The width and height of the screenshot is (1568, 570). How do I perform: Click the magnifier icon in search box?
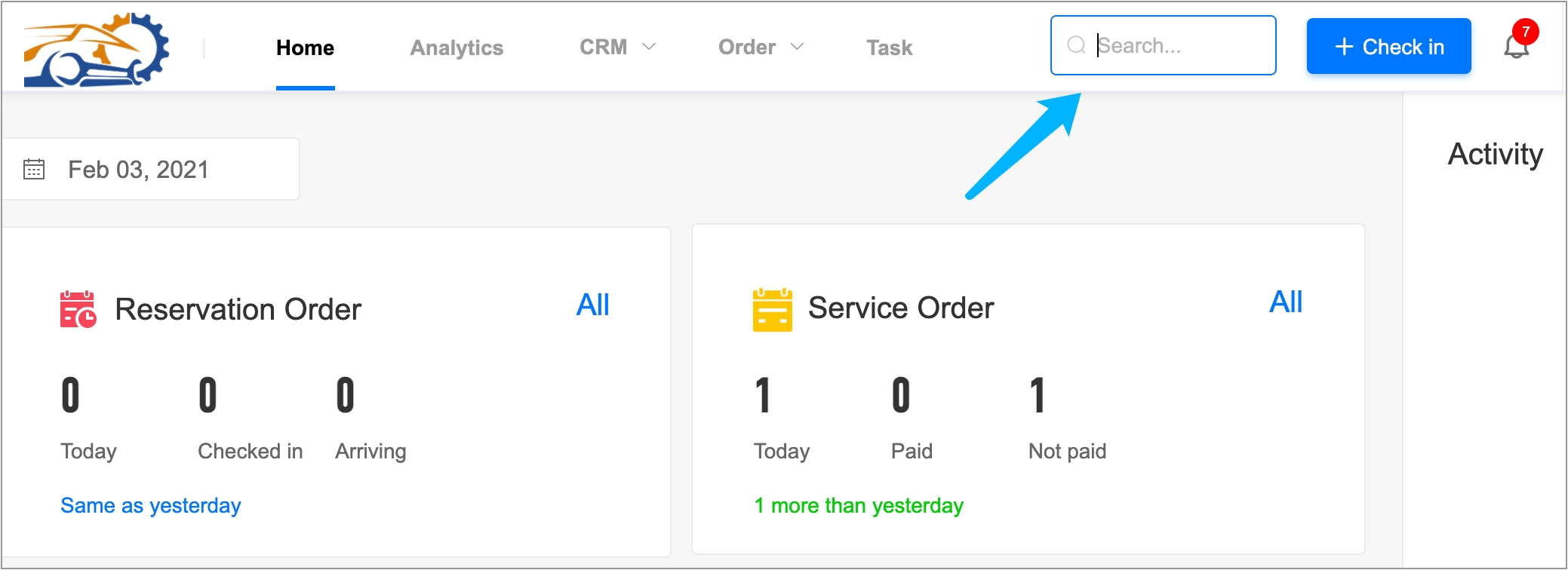tap(1076, 45)
